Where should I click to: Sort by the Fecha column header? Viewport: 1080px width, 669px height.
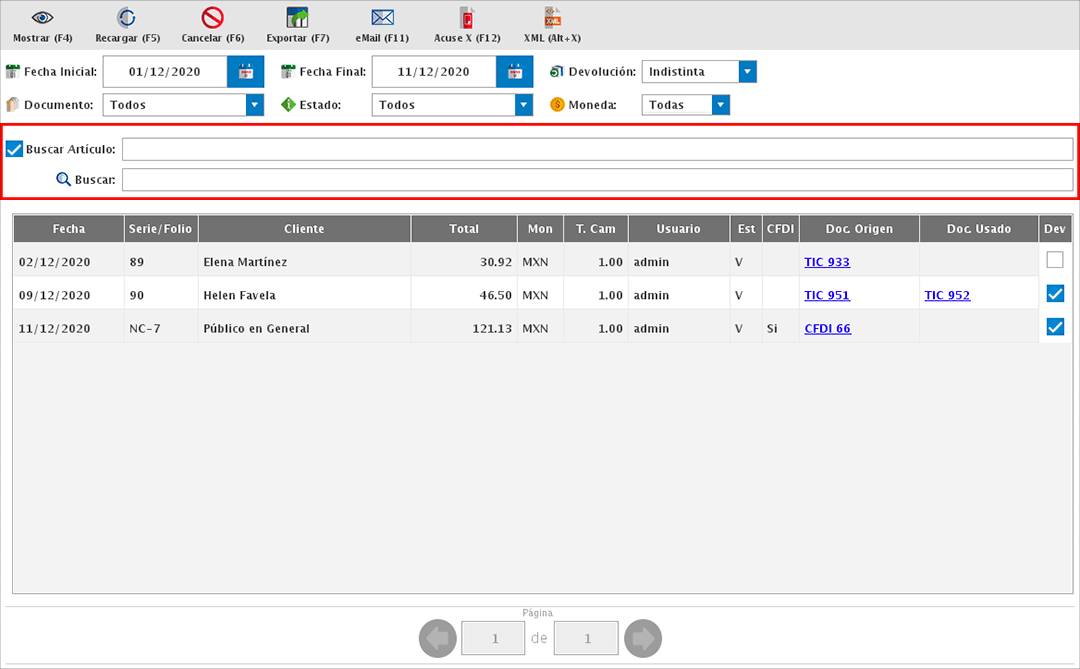[69, 229]
